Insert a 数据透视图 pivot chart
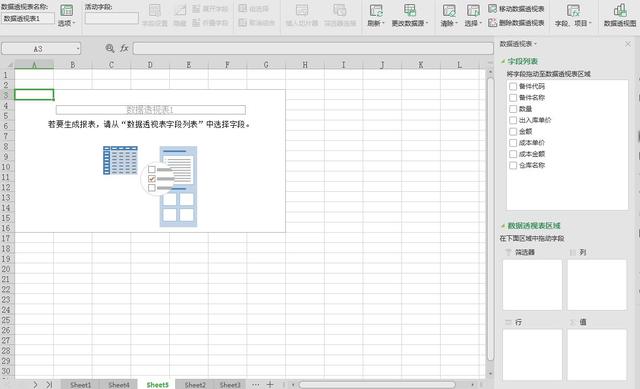Viewport: 640px width, 389px height. point(620,15)
